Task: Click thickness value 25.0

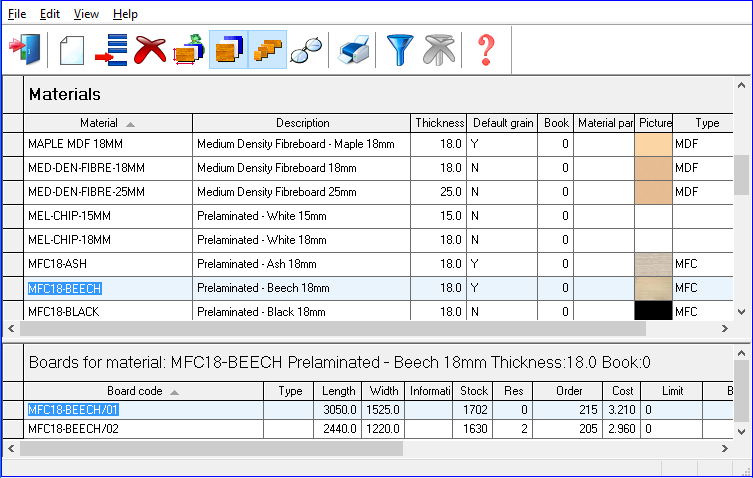Action: coord(450,192)
